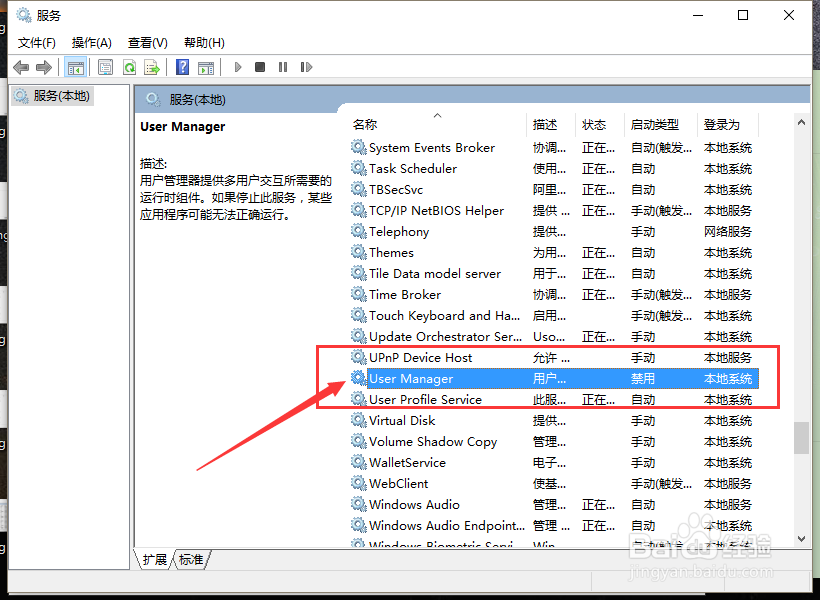820x600 pixels.
Task: Start the service with the play icon
Action: (236, 66)
